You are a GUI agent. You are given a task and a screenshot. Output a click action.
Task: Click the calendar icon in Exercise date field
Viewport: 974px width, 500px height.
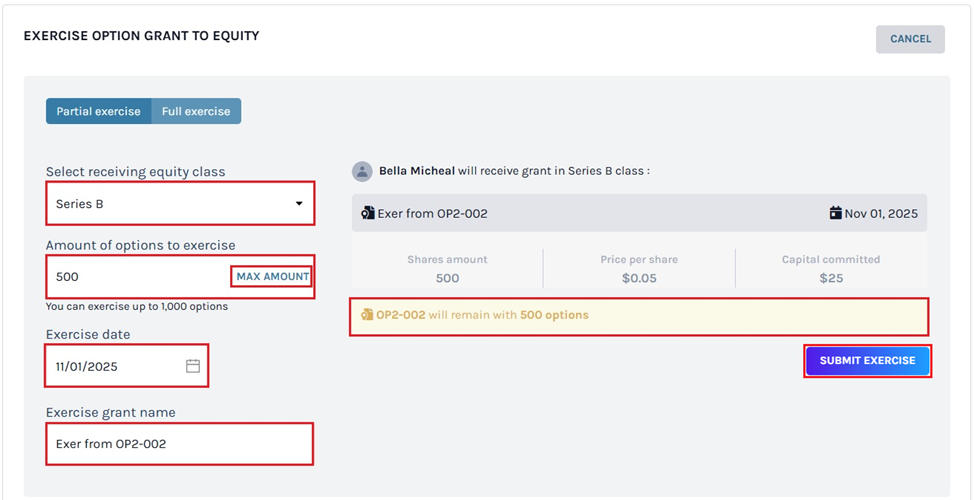tap(193, 366)
